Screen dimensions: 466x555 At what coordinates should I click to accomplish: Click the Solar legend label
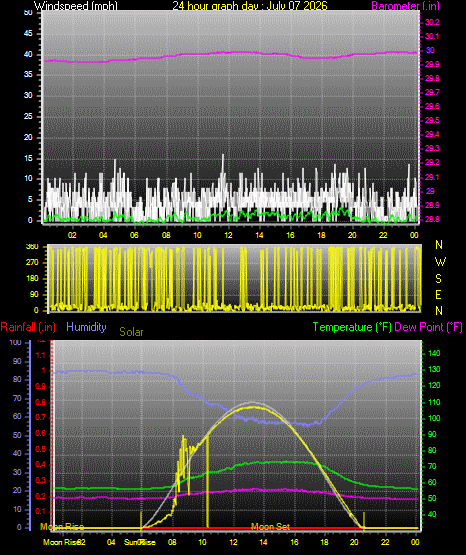click(x=131, y=332)
